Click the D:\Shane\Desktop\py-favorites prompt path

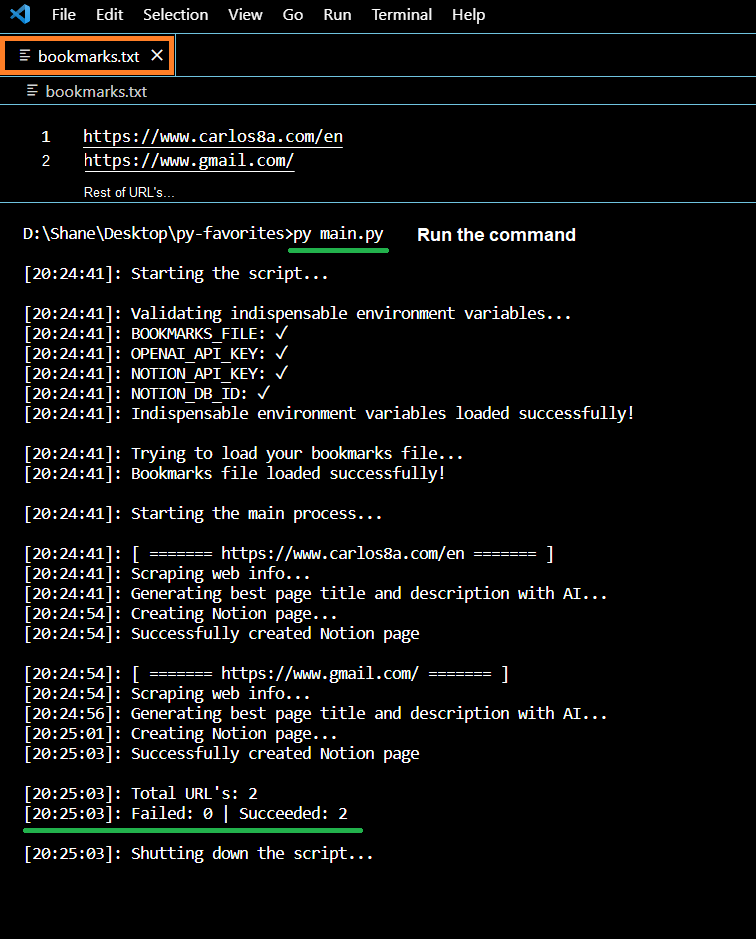tap(157, 234)
